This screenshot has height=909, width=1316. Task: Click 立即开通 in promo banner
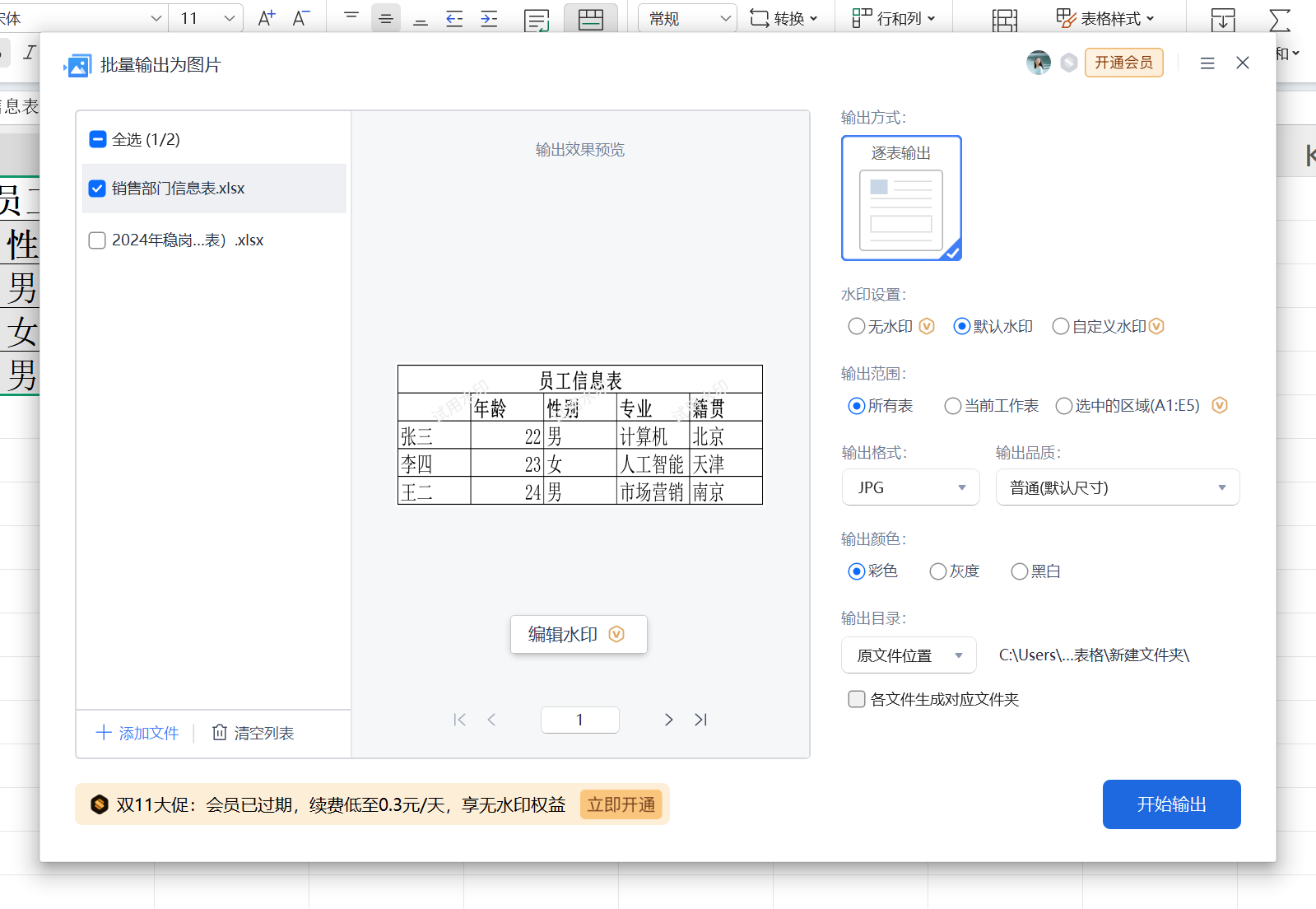(x=621, y=804)
